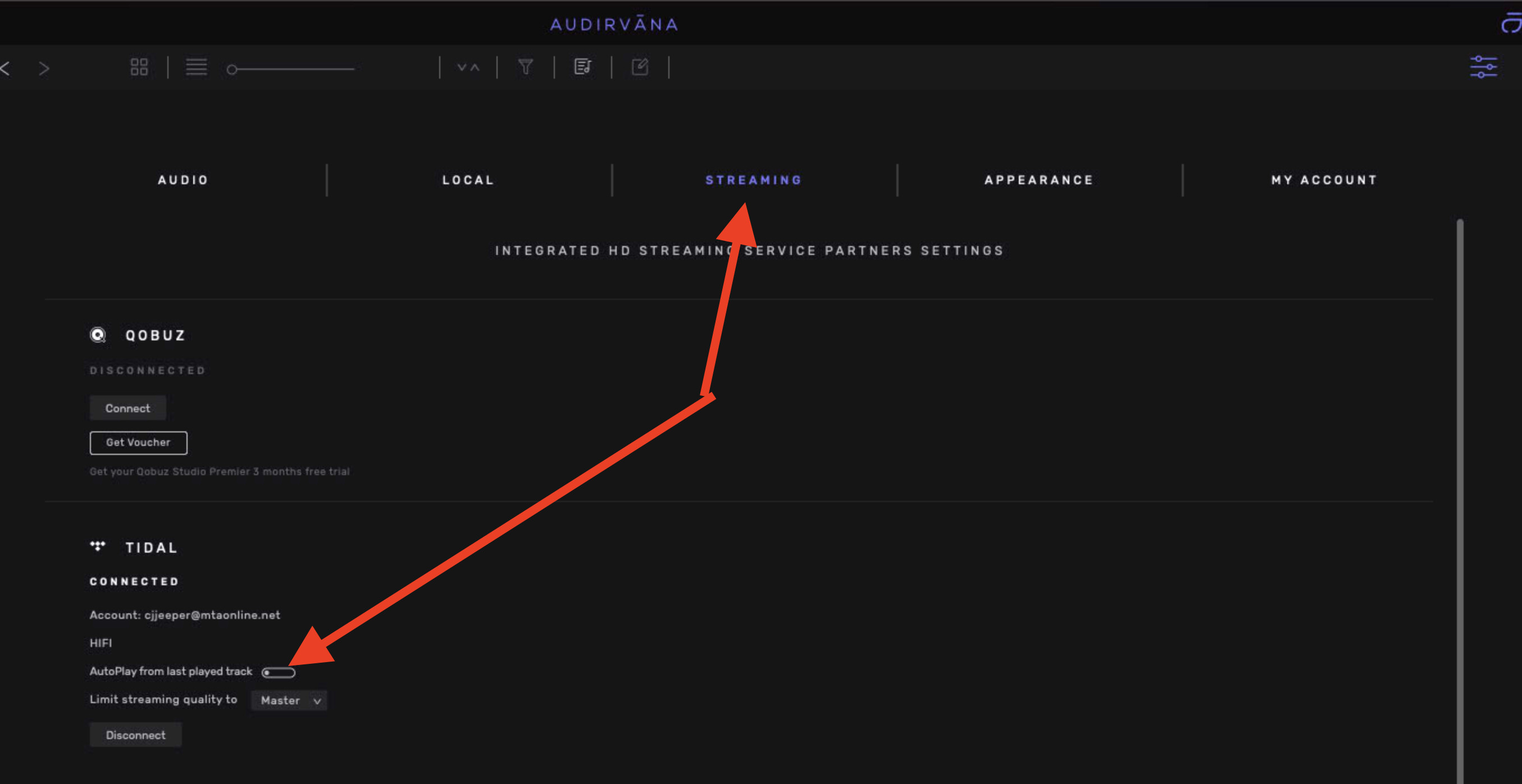Image resolution: width=1522 pixels, height=784 pixels.
Task: Click the Qobuz logo icon
Action: 98,335
